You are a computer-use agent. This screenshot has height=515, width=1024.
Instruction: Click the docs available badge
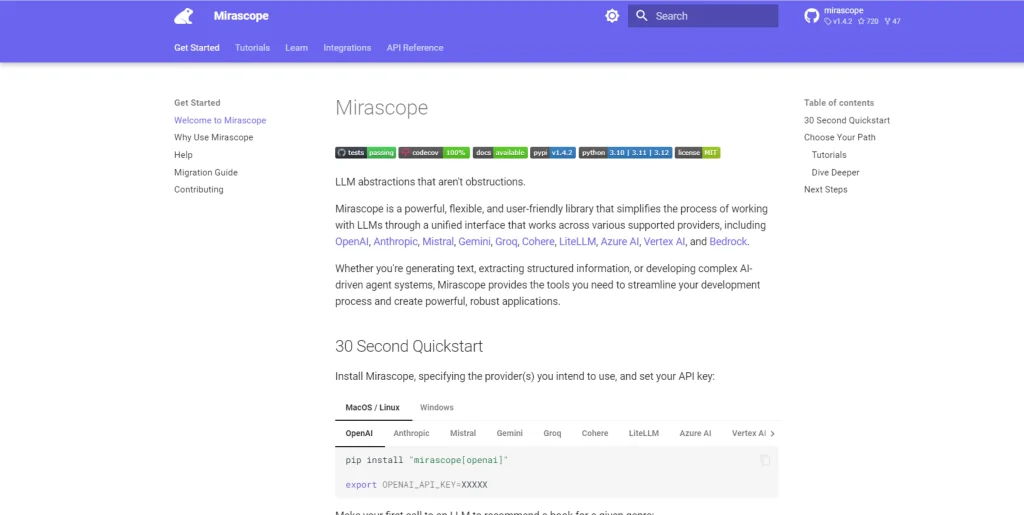[x=500, y=153]
